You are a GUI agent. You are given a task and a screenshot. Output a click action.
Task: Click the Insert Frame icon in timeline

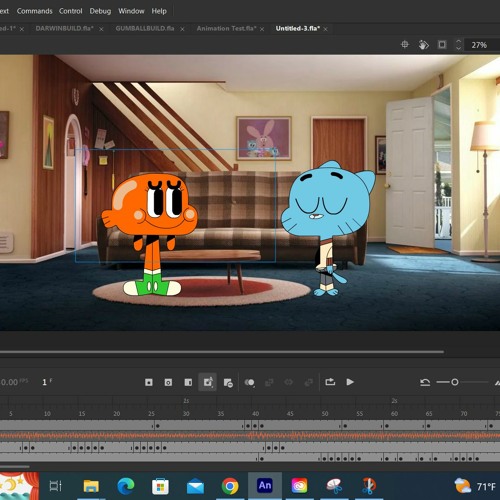coord(188,382)
